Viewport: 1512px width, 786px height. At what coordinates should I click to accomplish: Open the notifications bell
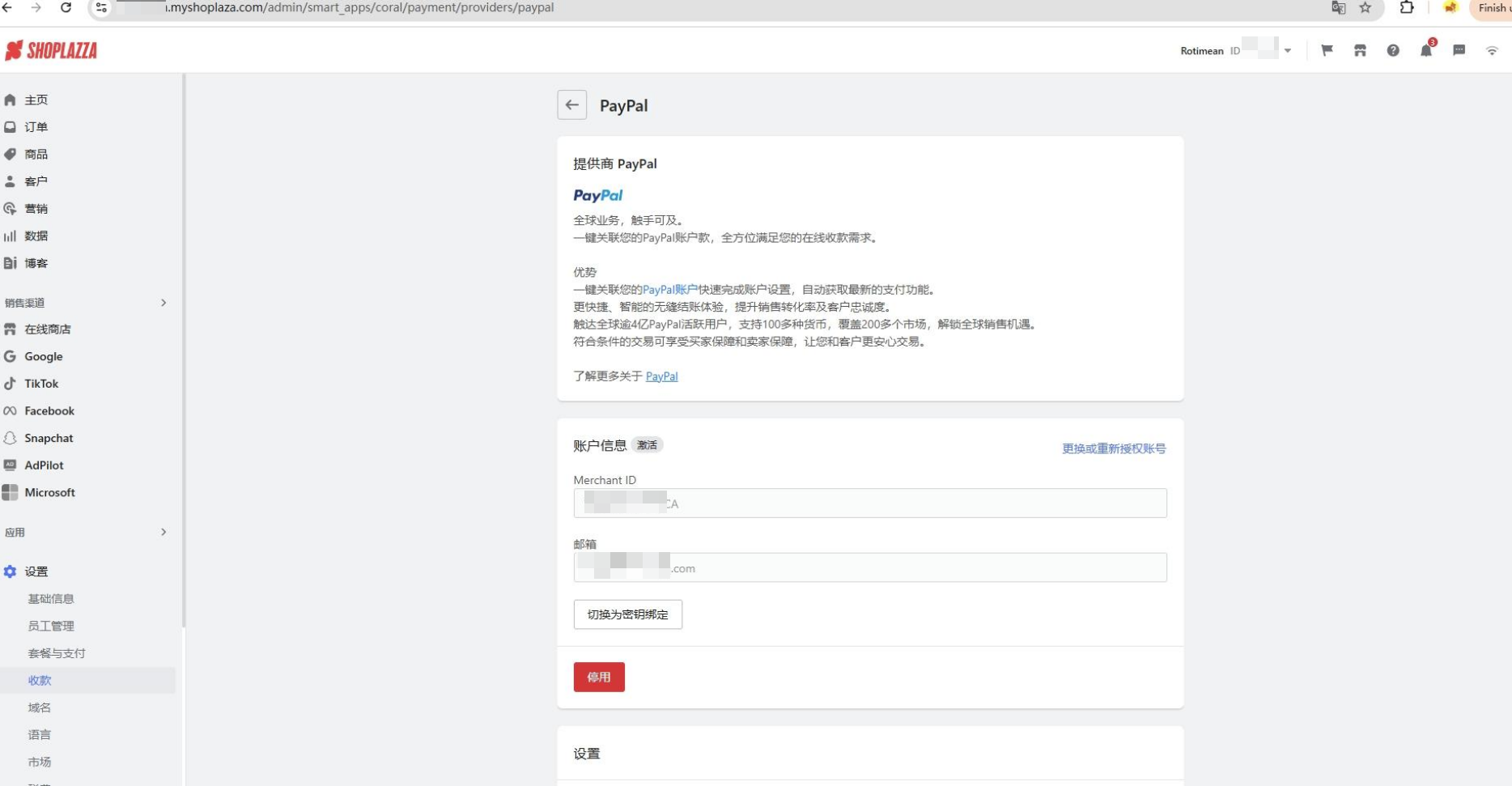[1426, 50]
